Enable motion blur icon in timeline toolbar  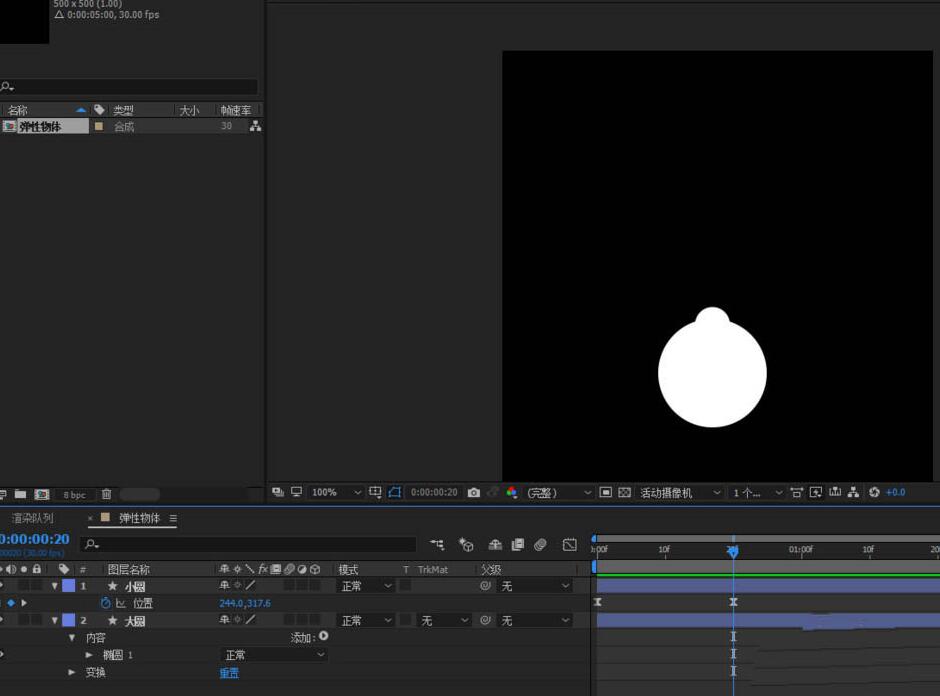(x=540, y=545)
